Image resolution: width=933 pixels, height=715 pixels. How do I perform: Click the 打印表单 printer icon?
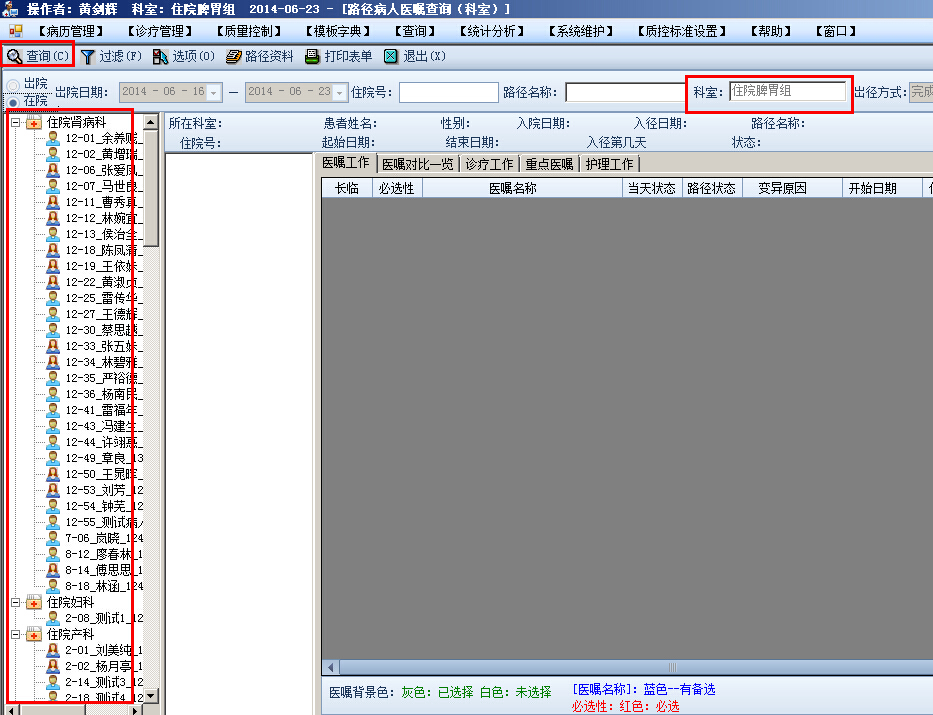(x=312, y=57)
